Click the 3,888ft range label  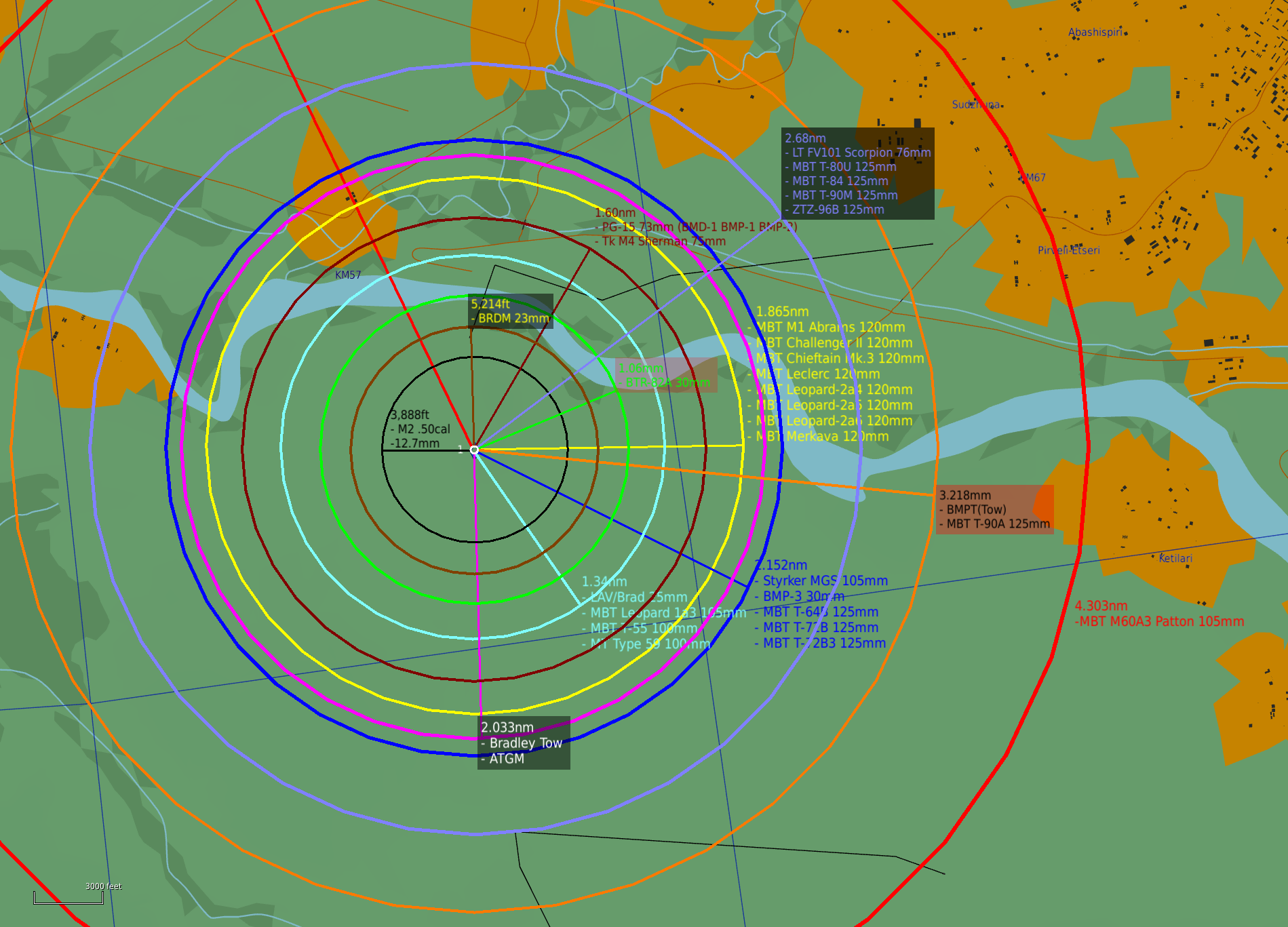tap(410, 415)
